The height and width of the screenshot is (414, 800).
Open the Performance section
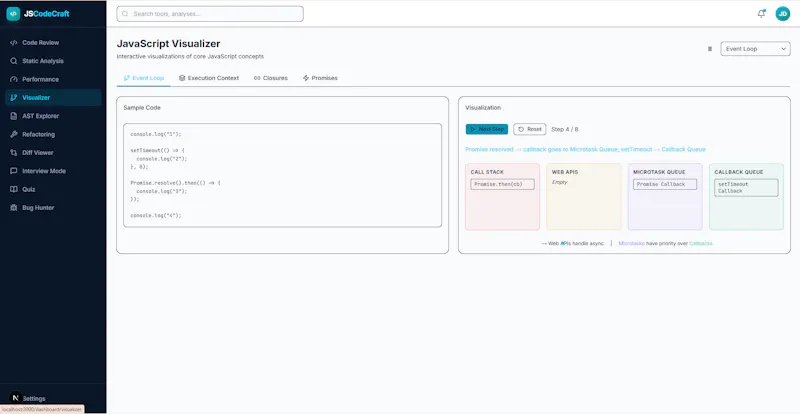point(53,80)
